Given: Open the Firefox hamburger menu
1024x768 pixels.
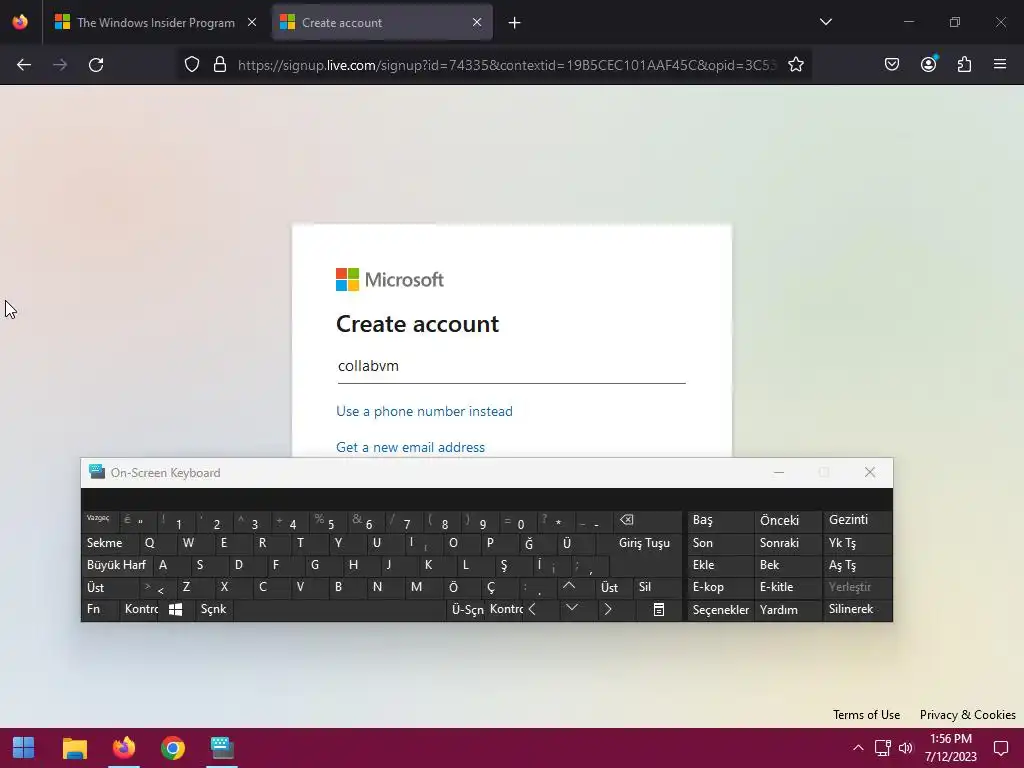Looking at the screenshot, I should (x=1000, y=64).
